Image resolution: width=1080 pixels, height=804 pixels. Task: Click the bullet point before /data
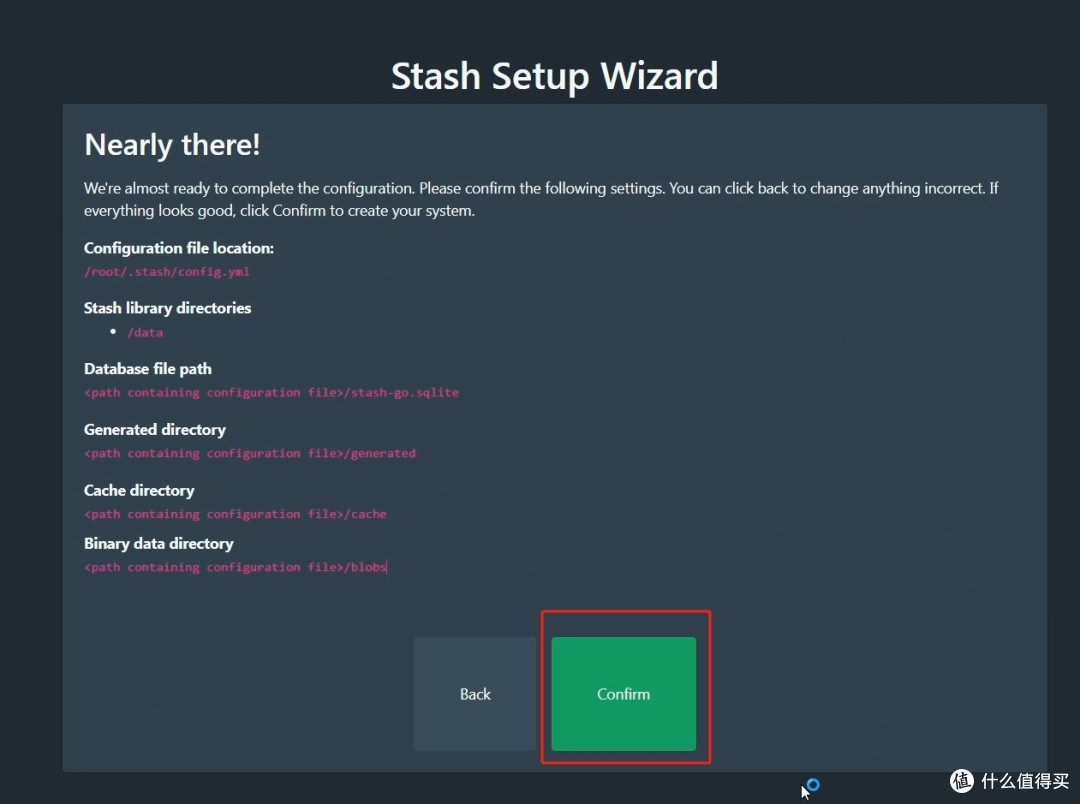point(114,331)
